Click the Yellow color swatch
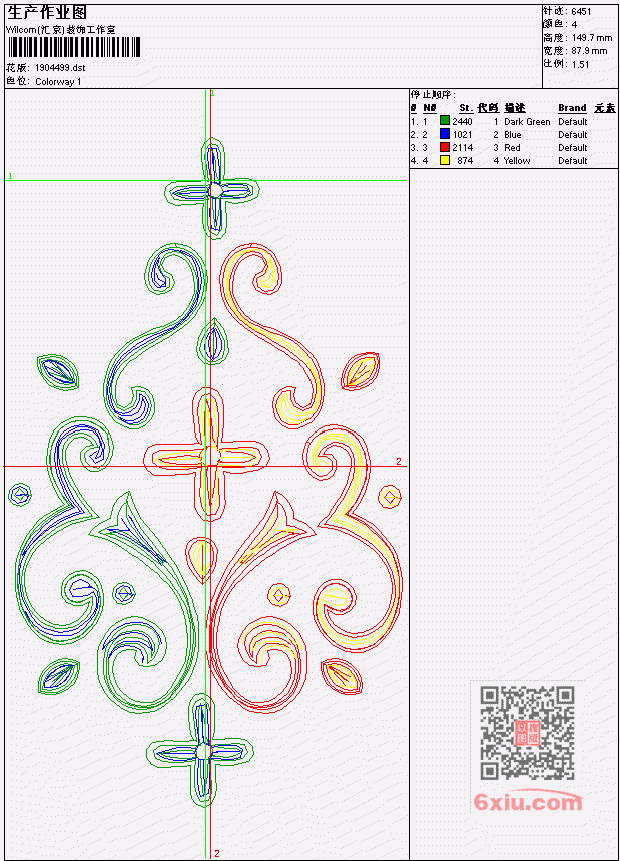This screenshot has height=861, width=620. click(x=445, y=160)
